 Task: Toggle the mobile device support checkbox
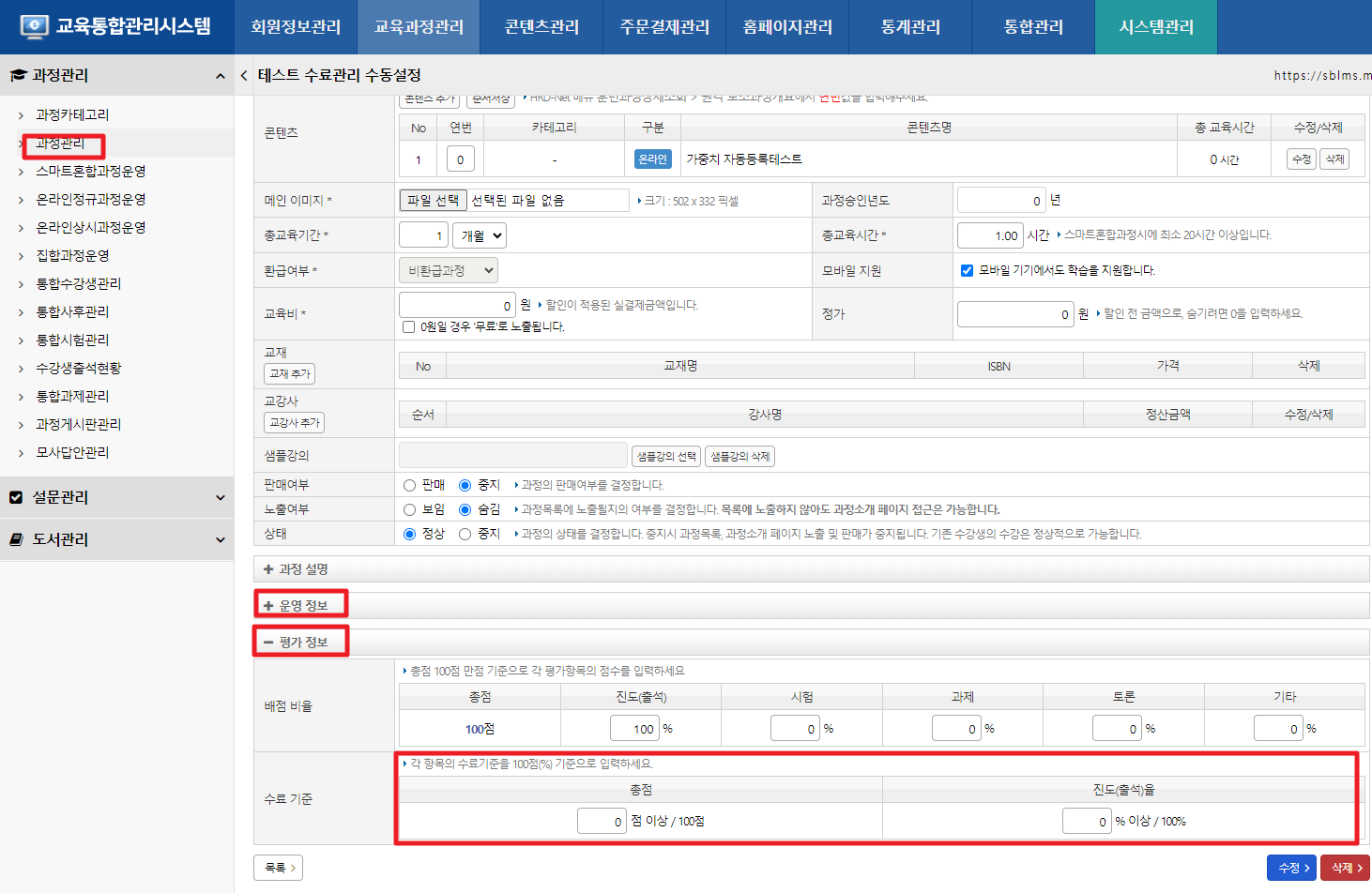point(967,270)
